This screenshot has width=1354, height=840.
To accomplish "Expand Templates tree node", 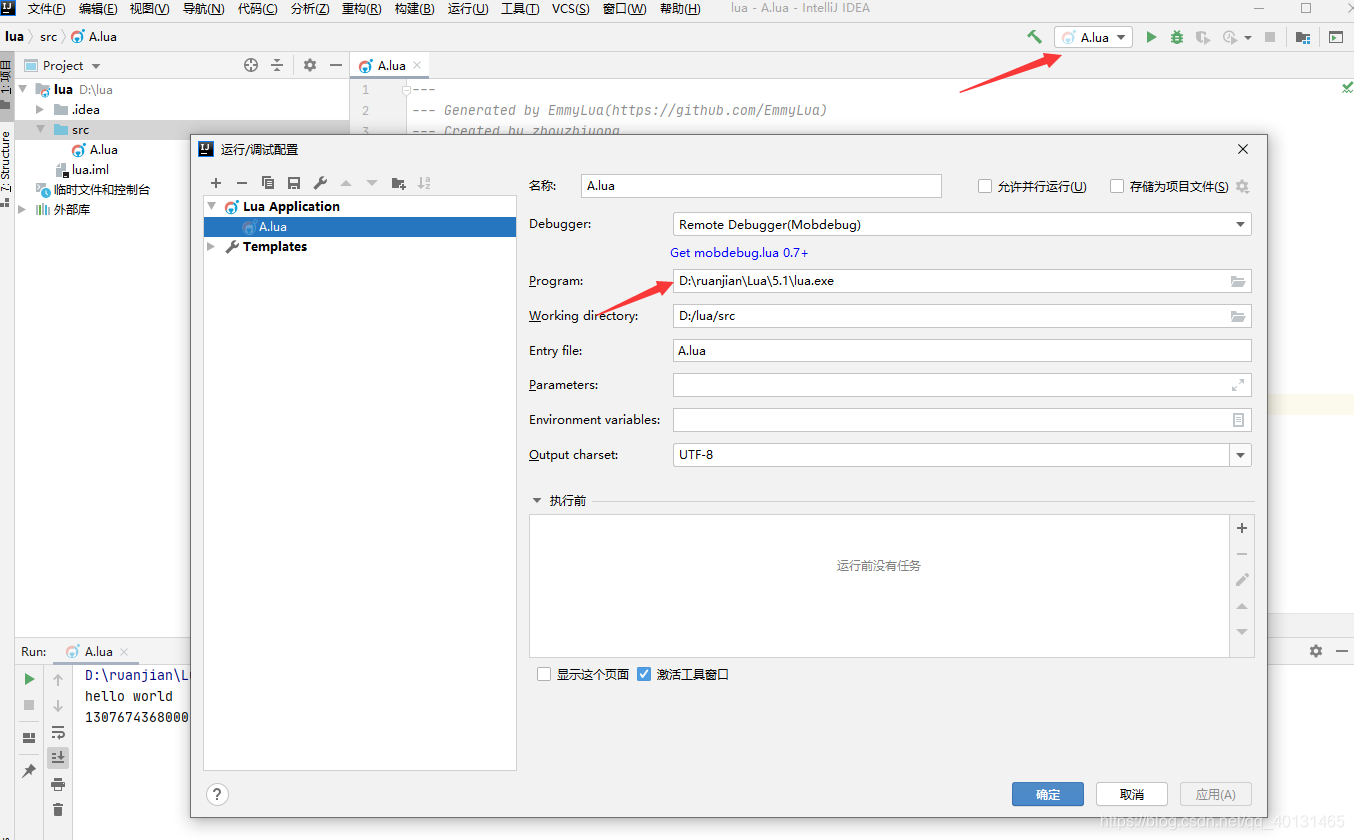I will click(x=211, y=247).
